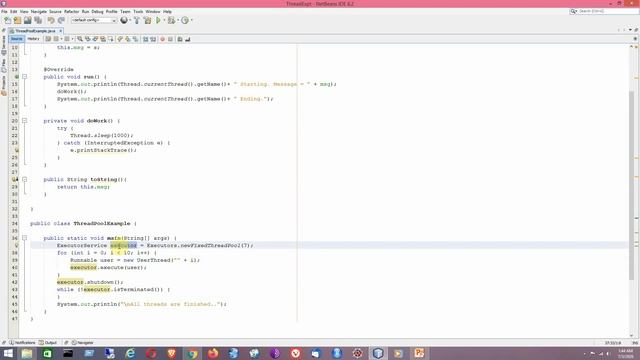Click the Uncomment code icon
Image resolution: width=640 pixels, height=360 pixels.
[187, 39]
